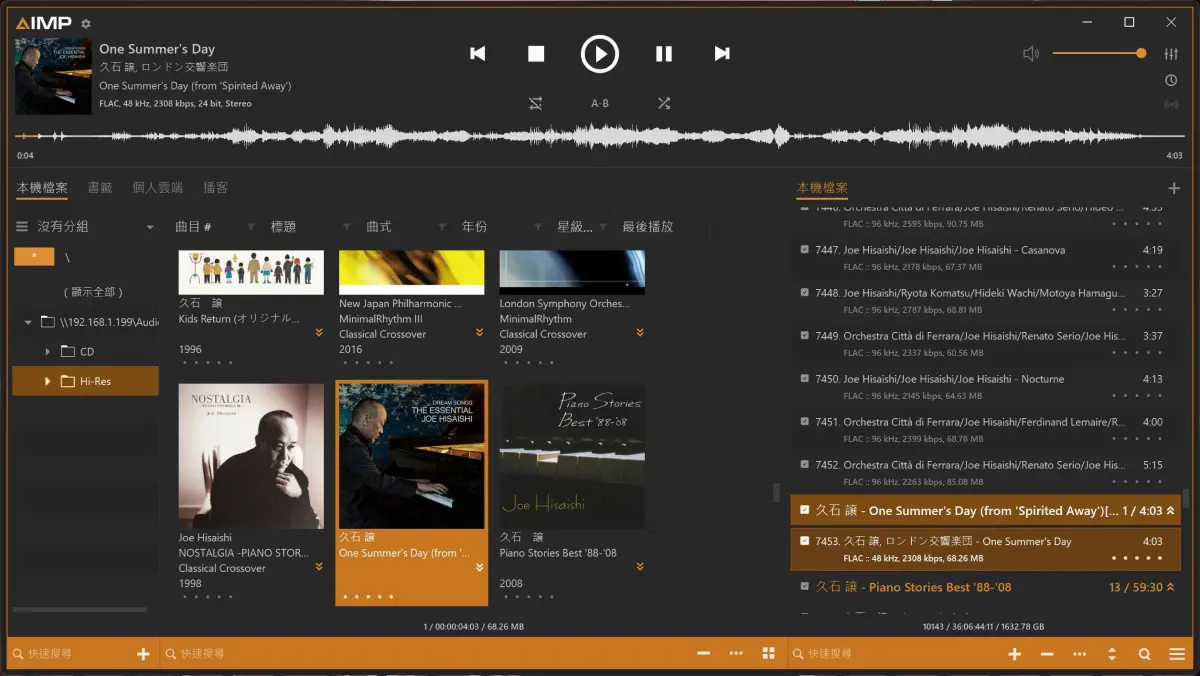Open the equalizer and sound effects
The image size is (1200, 676).
pyautogui.click(x=1171, y=54)
